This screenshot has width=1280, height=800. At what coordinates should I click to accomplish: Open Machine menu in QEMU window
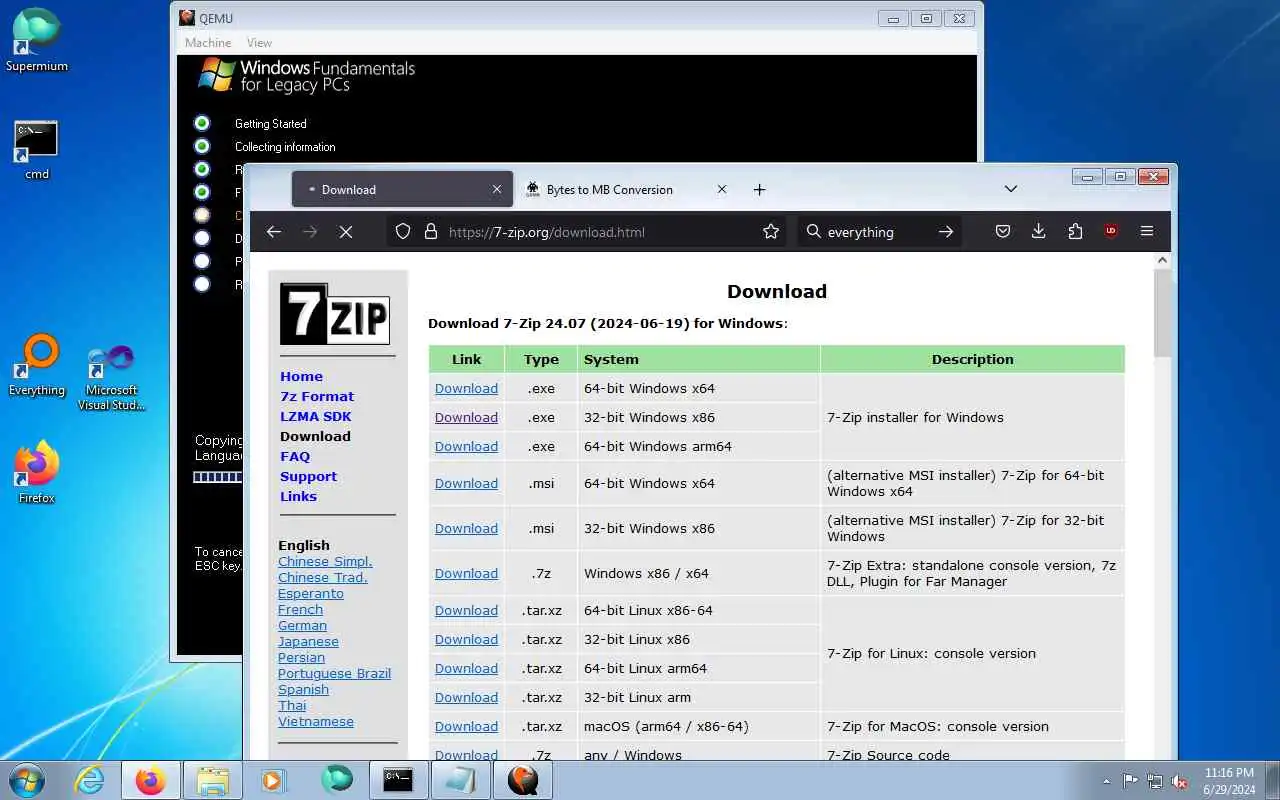pyautogui.click(x=208, y=42)
